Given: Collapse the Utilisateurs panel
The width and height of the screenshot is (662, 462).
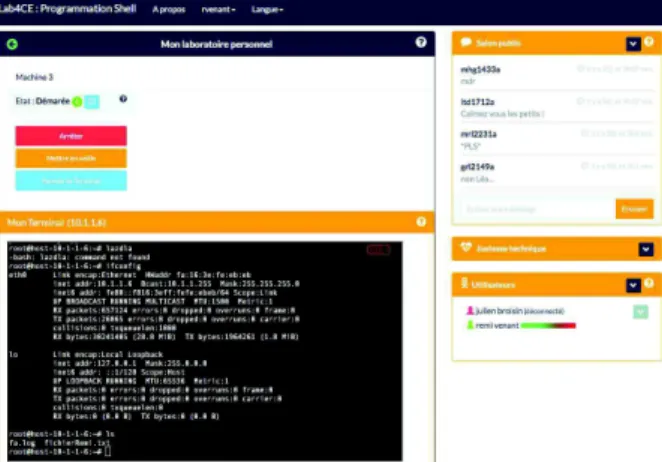Looking at the screenshot, I should click(x=633, y=285).
